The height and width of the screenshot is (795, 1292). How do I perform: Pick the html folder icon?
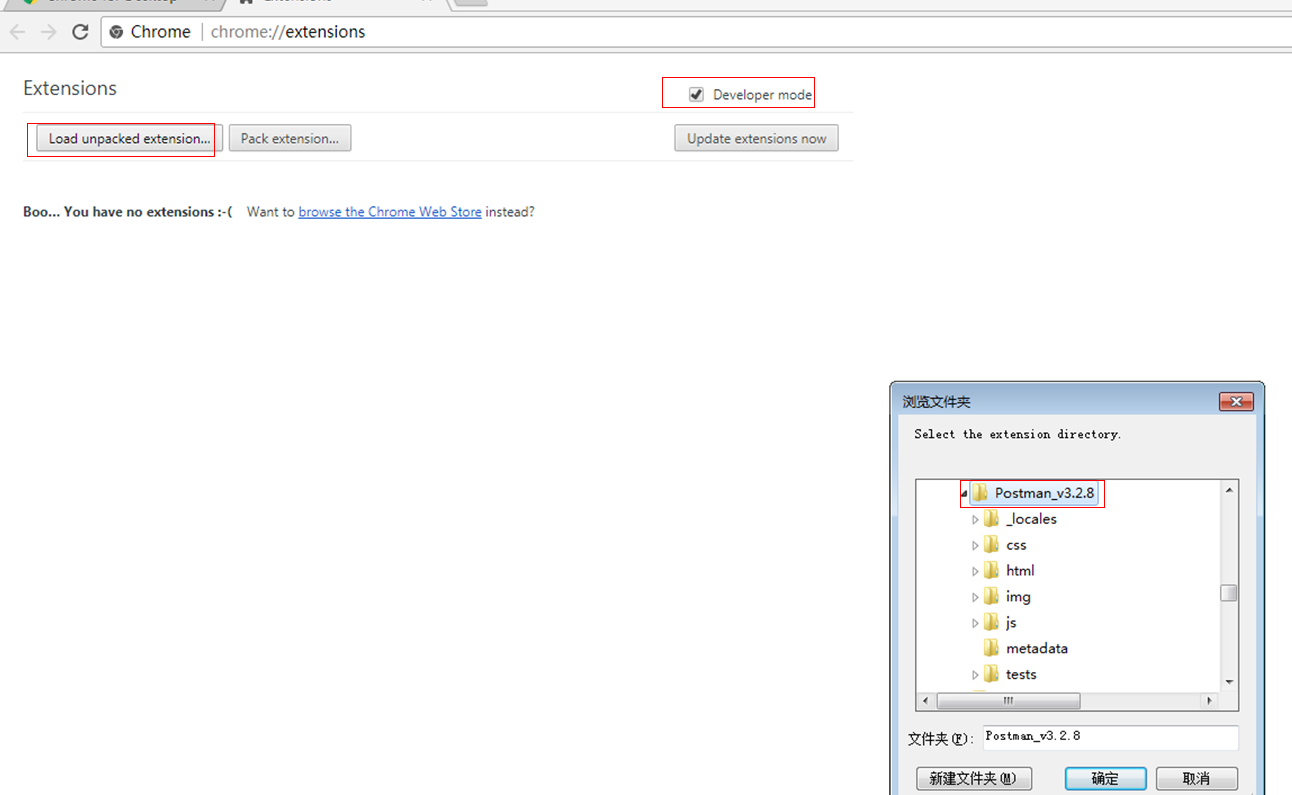(x=991, y=570)
